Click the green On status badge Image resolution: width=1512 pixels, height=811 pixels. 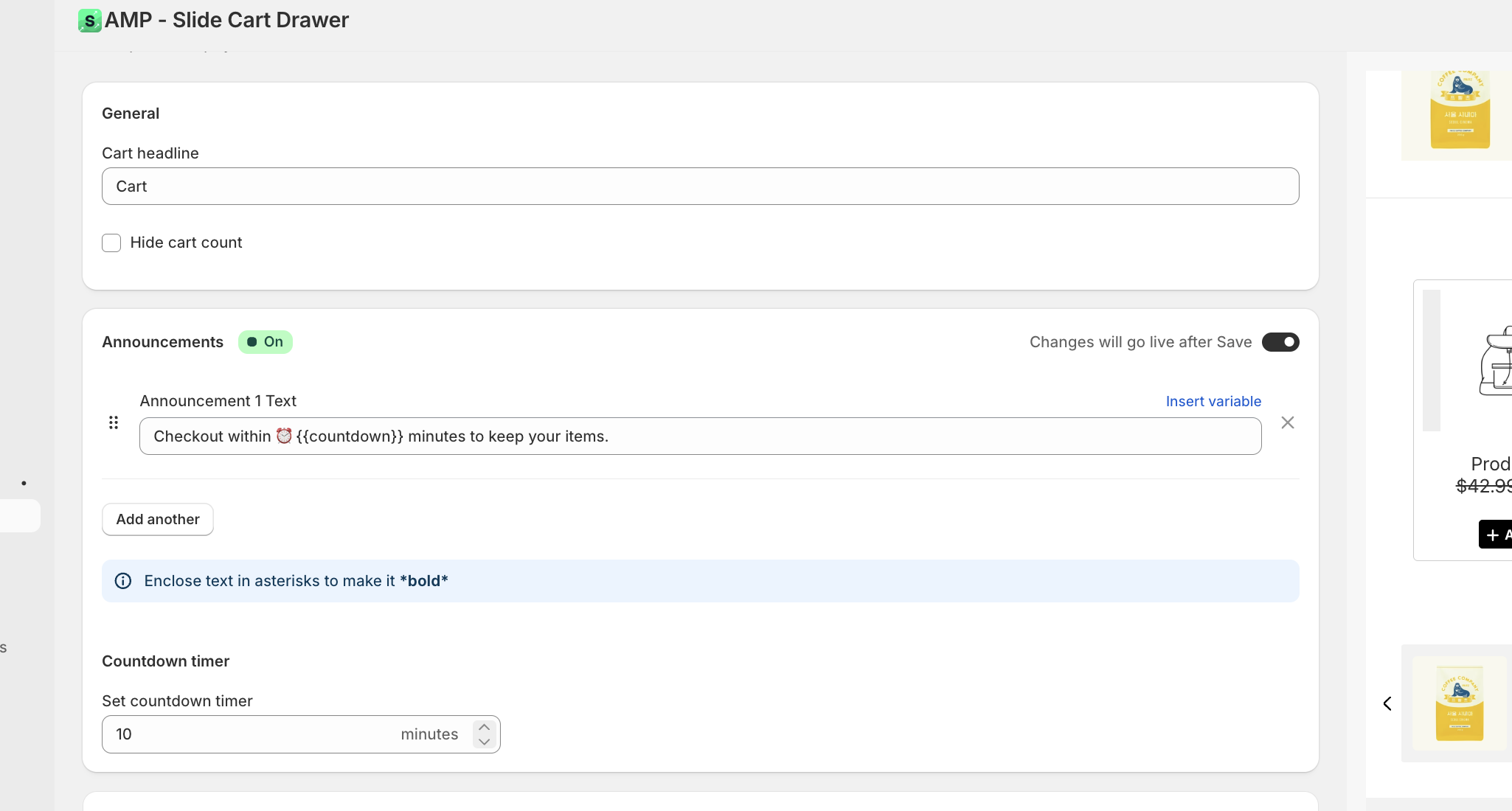coord(265,342)
